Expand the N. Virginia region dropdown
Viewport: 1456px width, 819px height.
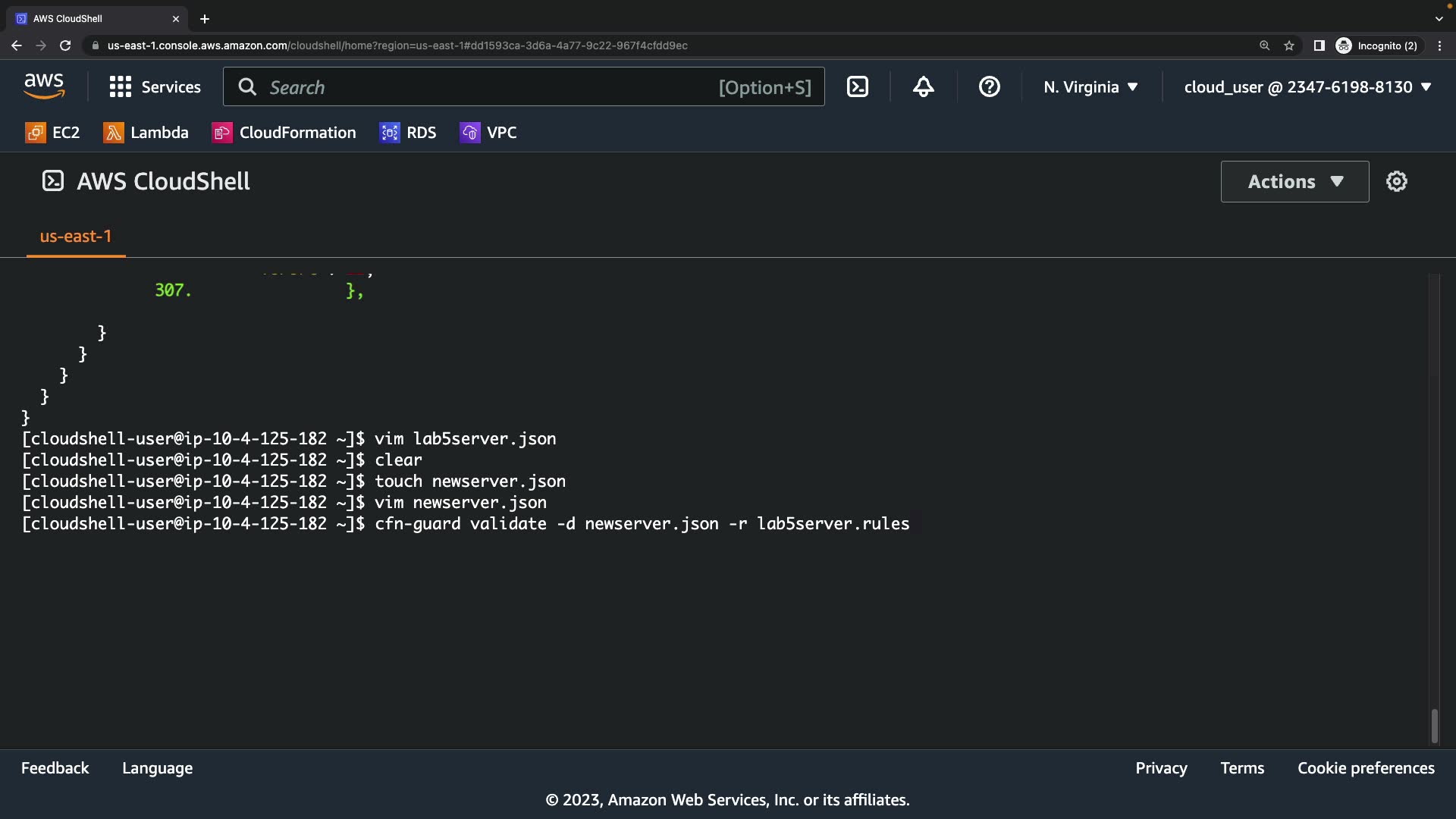coord(1090,86)
